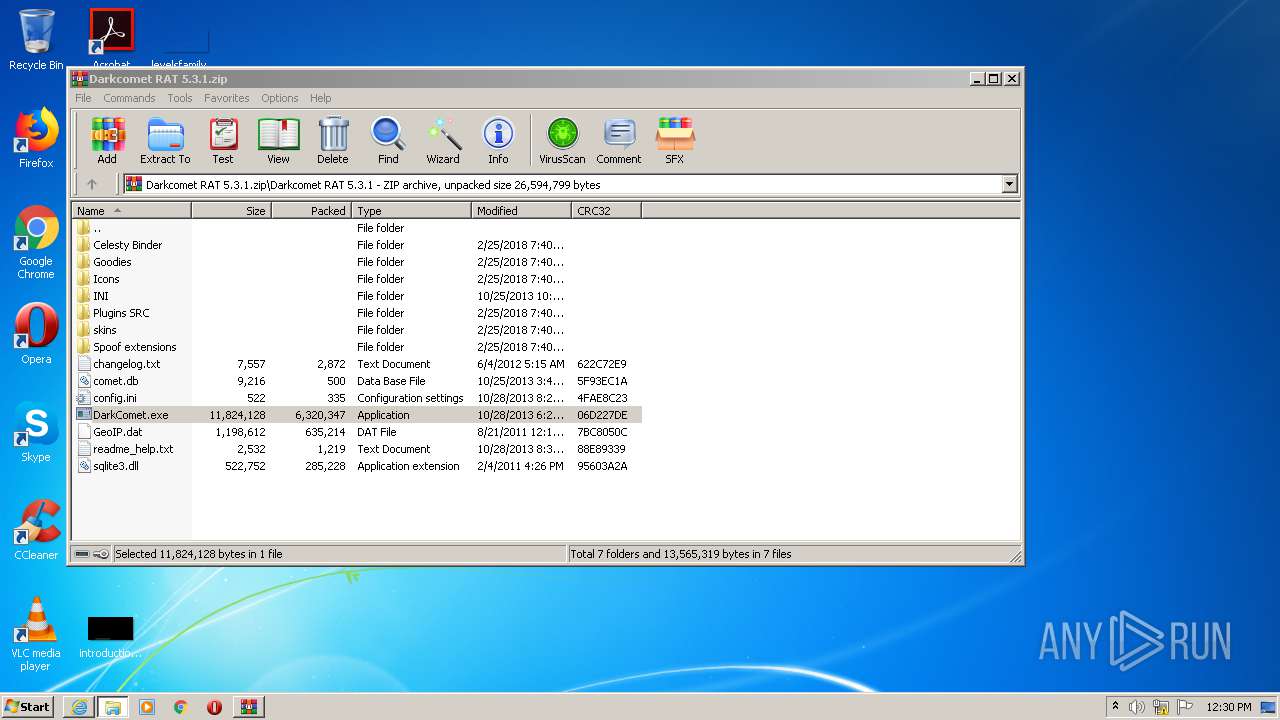This screenshot has width=1280, height=720.
Task: Click the volume tray icon
Action: [1137, 707]
